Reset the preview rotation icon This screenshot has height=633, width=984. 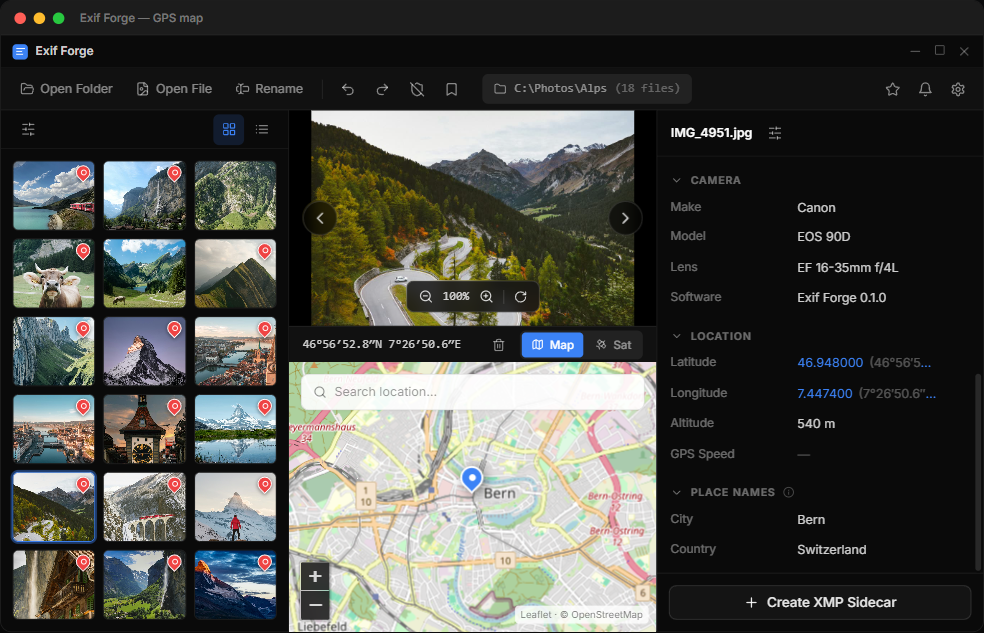click(520, 296)
